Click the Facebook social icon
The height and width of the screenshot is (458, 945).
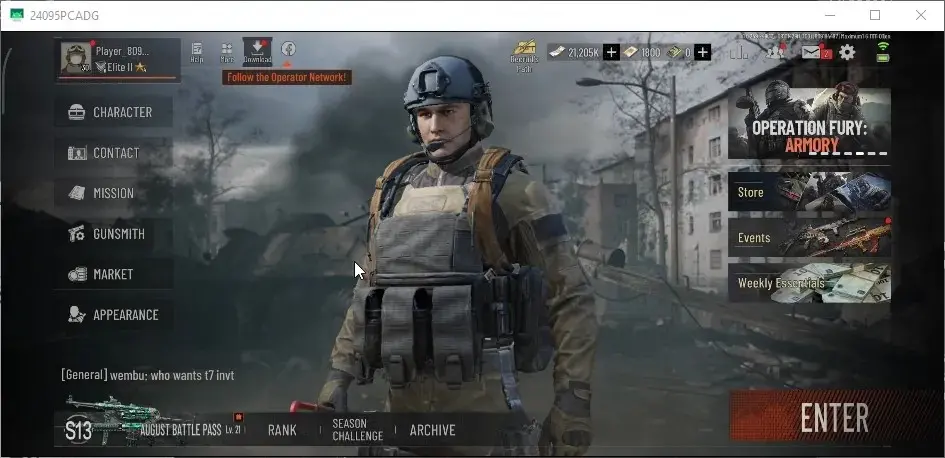pyautogui.click(x=288, y=49)
